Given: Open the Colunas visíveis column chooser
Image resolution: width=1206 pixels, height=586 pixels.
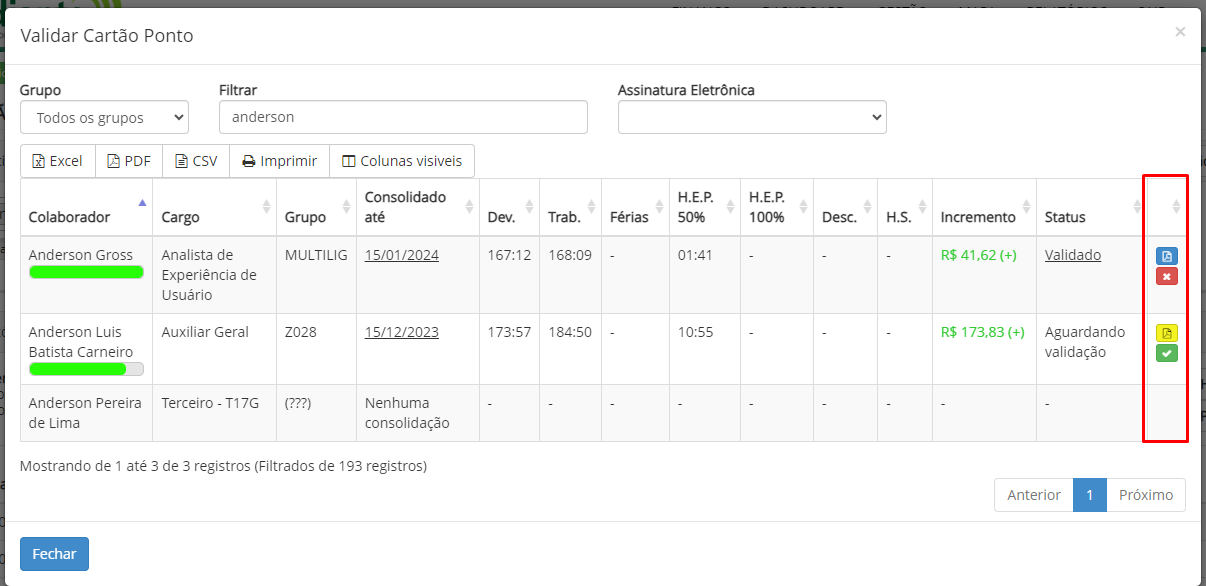Looking at the screenshot, I should coord(401,161).
